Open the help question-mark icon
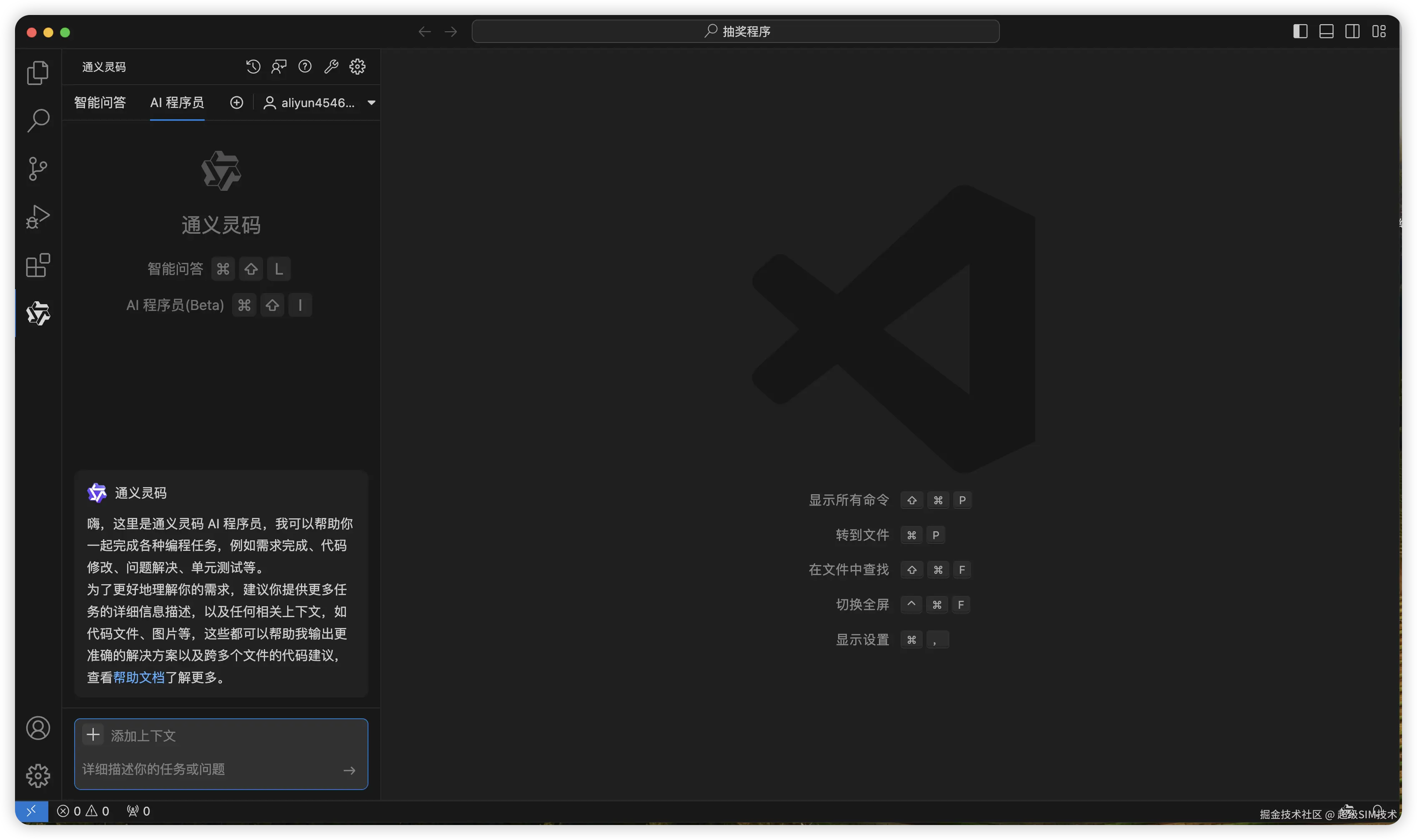Viewport: 1417px width, 840px height. (x=305, y=67)
